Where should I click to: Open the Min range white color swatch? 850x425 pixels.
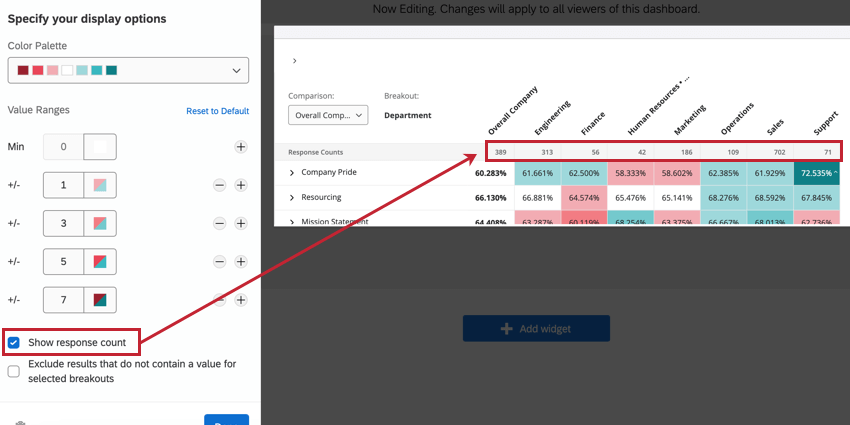tap(100, 147)
